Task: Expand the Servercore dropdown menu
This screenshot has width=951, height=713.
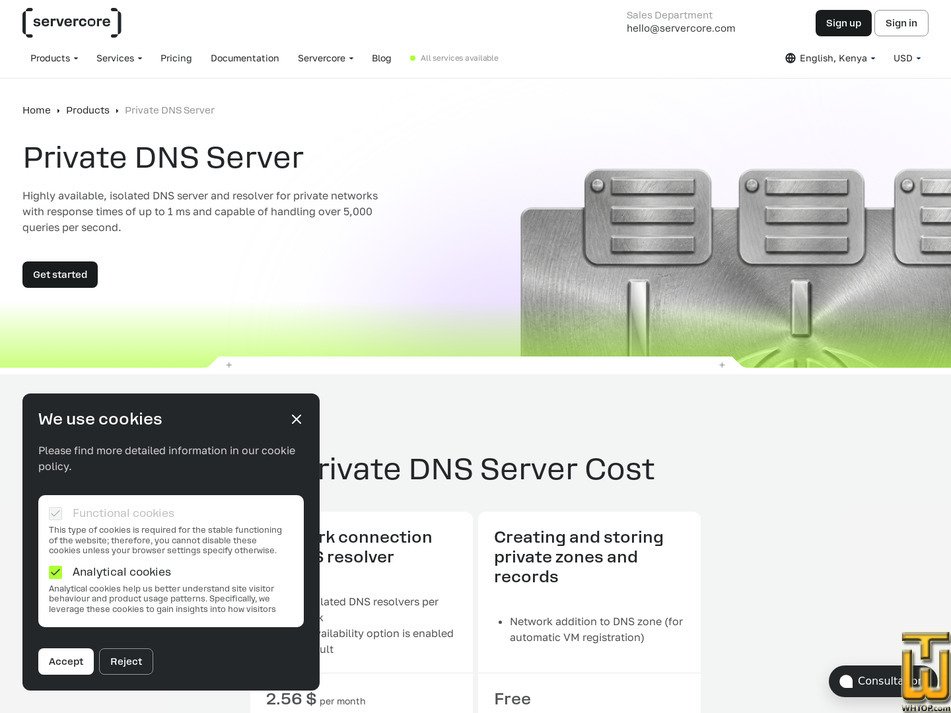Action: pos(325,58)
